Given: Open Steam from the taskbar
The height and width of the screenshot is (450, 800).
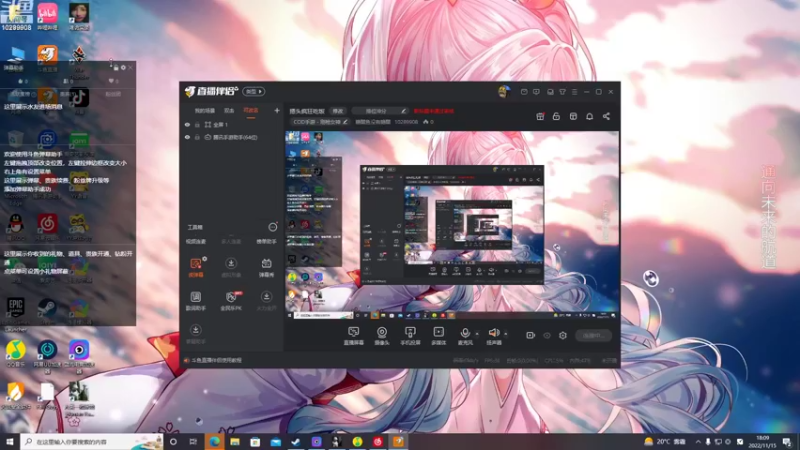Looking at the screenshot, I should [x=296, y=441].
